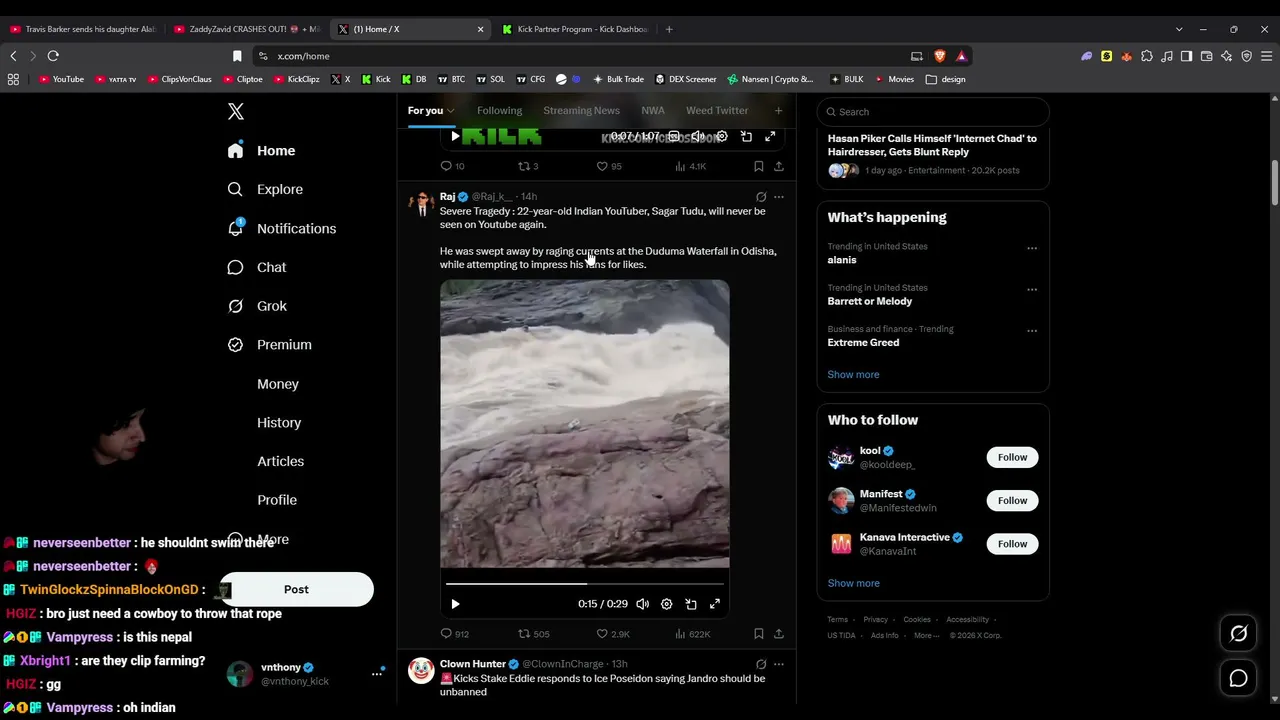Open more options on Clown Hunter's post
The image size is (1280, 720).
[779, 664]
